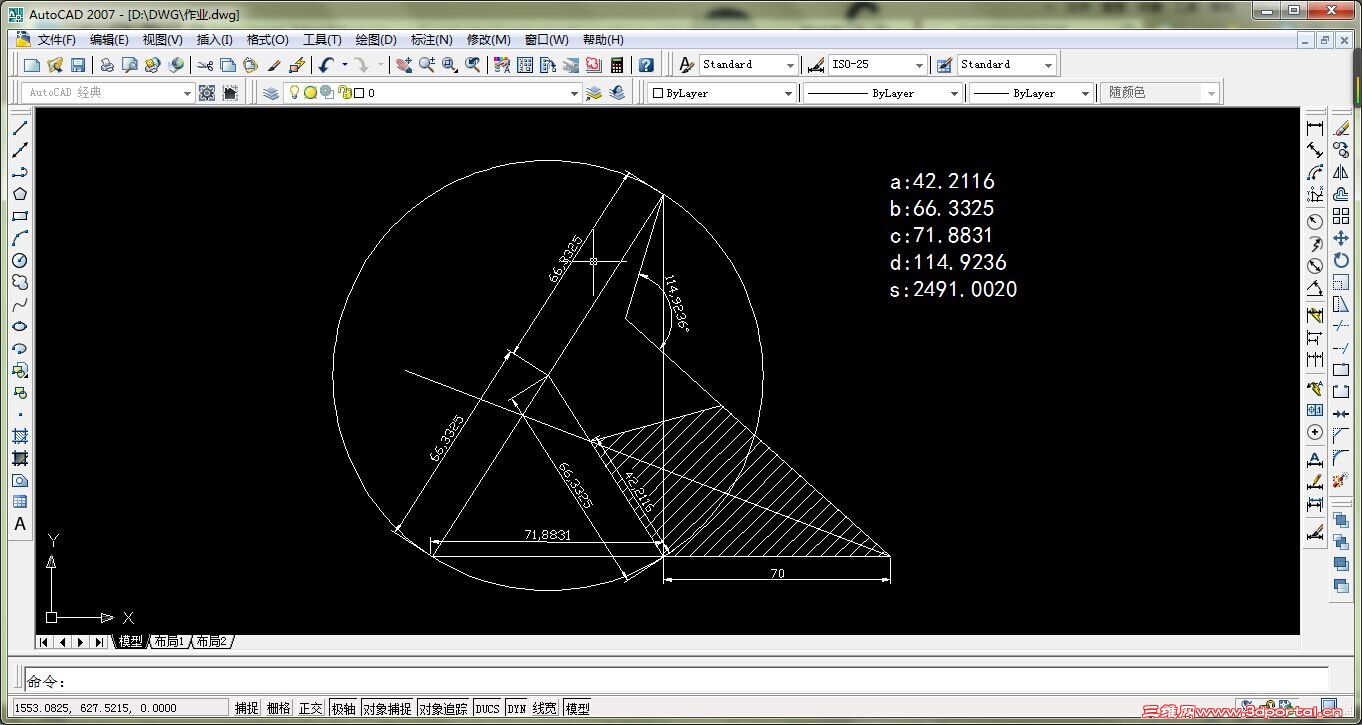Click the 命令 command line input
Viewport: 1362px width, 725px height.
coord(677,682)
